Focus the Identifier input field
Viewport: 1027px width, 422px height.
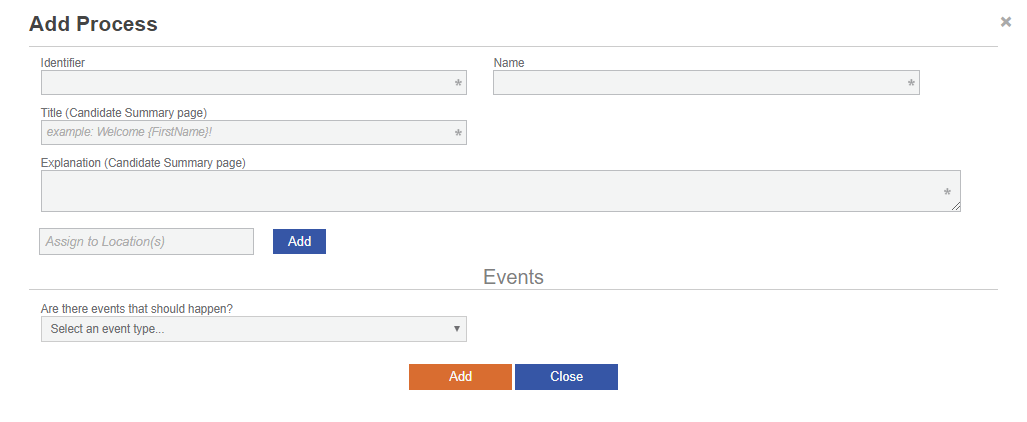point(245,83)
